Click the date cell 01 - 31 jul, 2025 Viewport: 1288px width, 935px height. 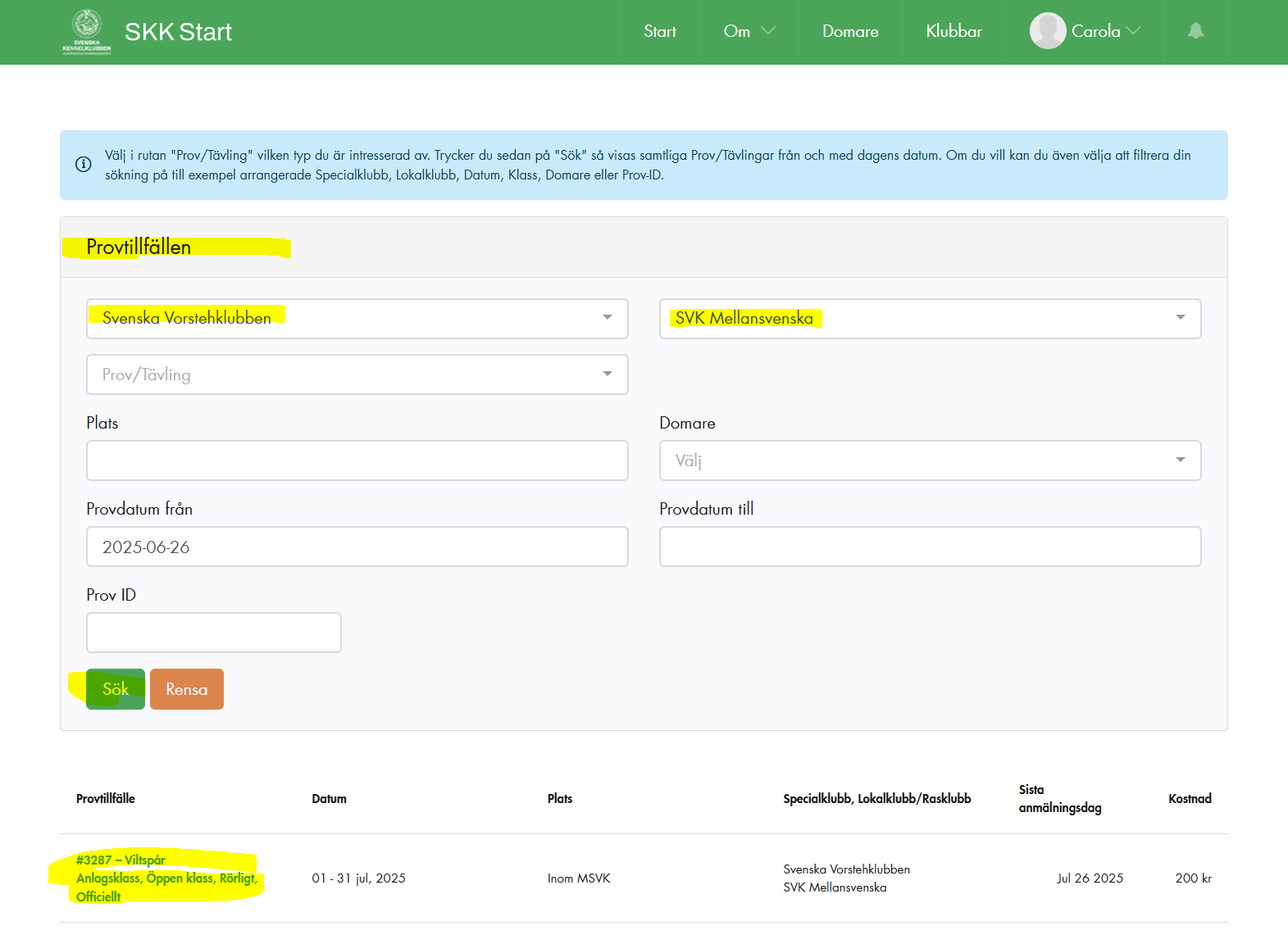click(x=358, y=878)
